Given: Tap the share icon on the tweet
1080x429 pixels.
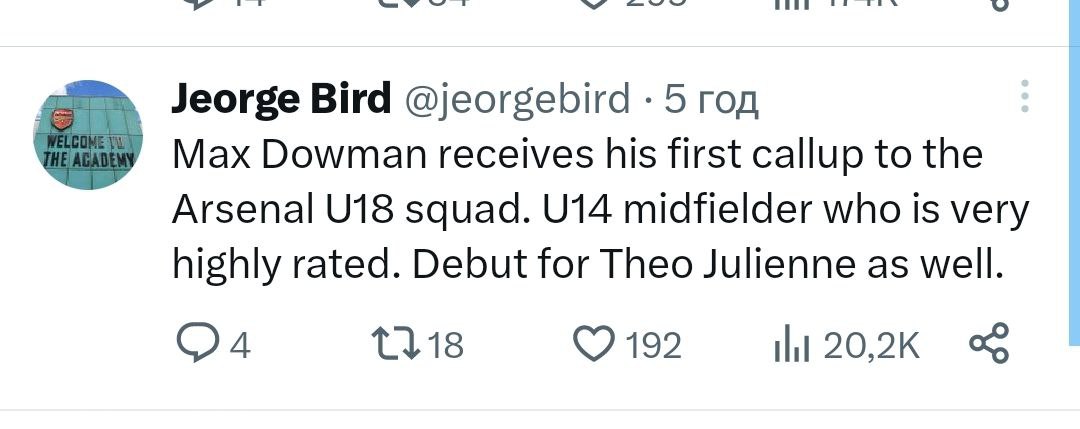Looking at the screenshot, I should 990,344.
